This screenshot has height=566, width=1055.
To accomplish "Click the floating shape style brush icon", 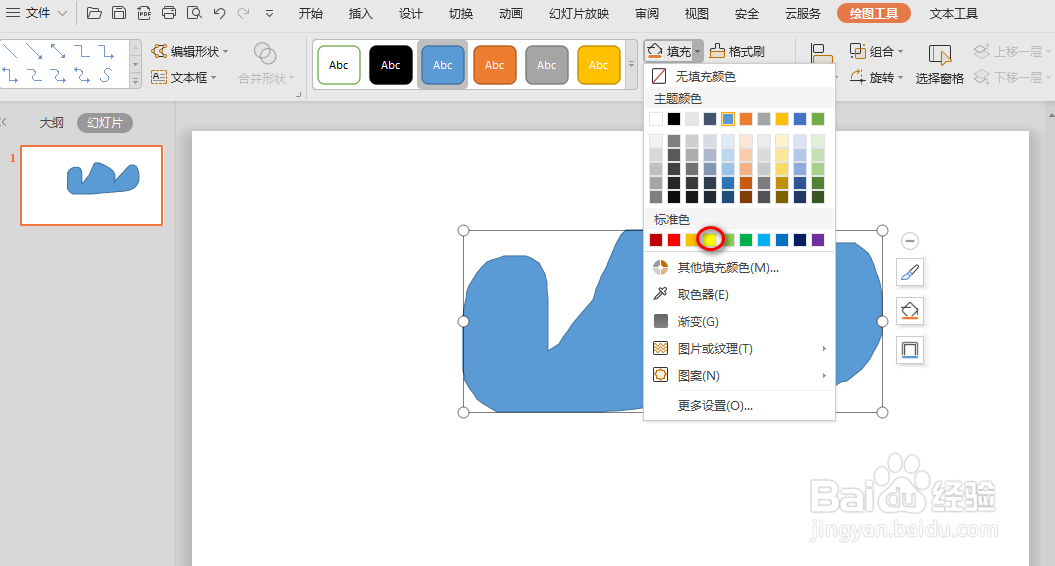I will click(x=910, y=272).
